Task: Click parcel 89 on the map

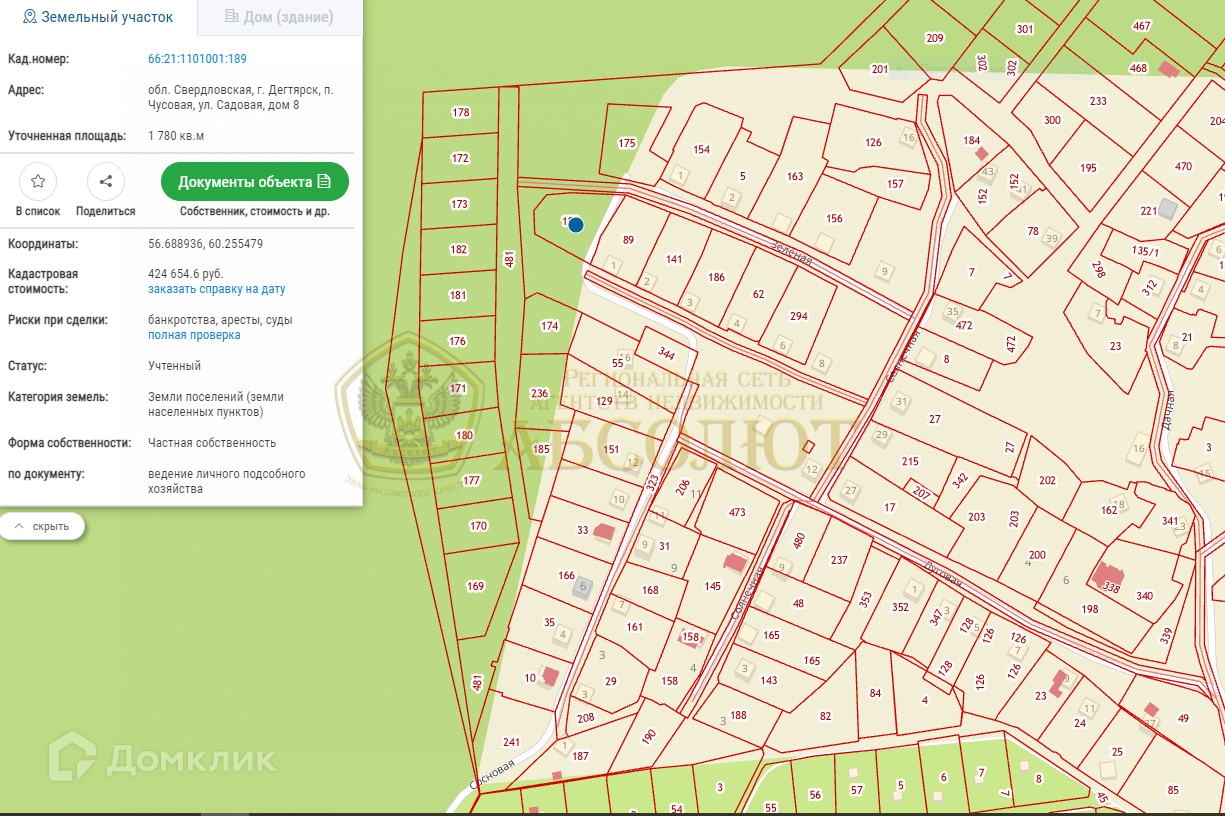Action: coord(628,239)
